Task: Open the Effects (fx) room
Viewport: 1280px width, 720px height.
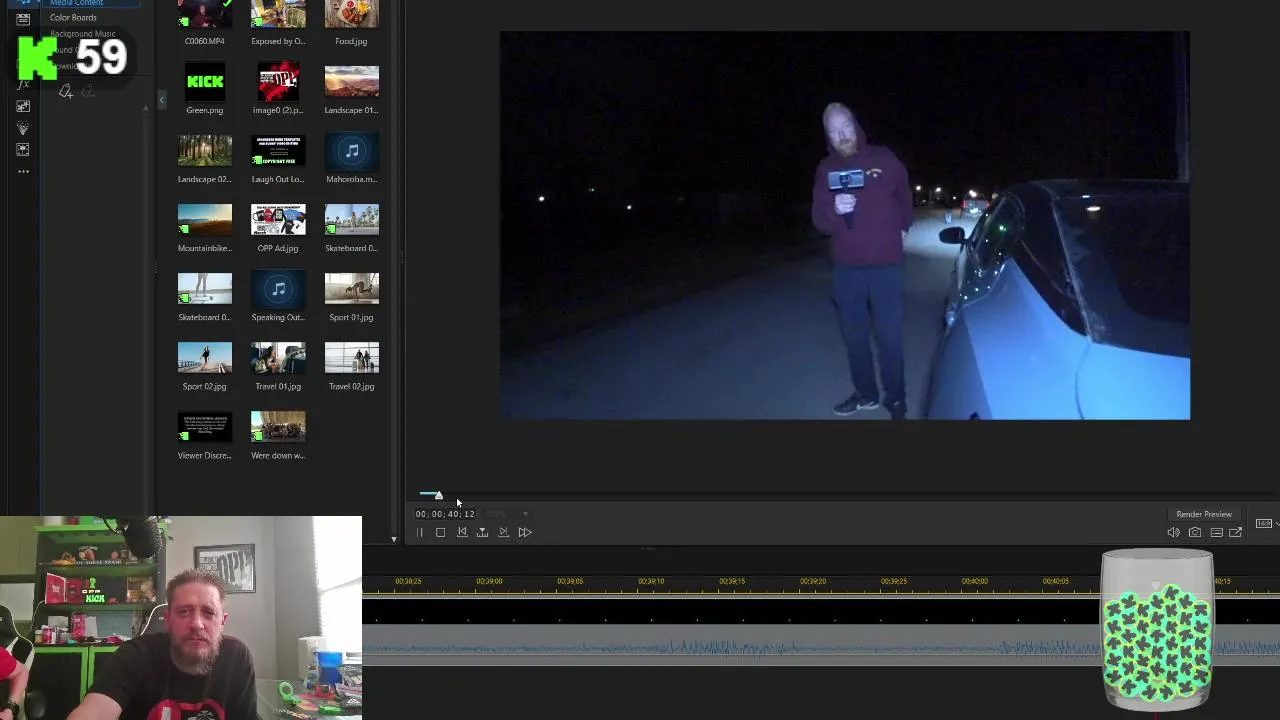Action: coord(23,84)
